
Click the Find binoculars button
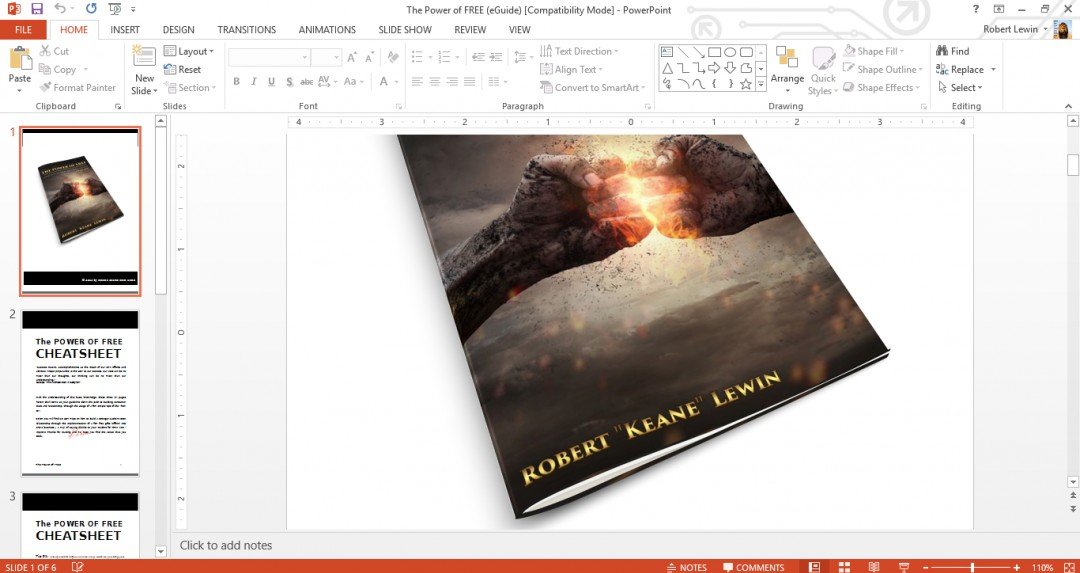(953, 51)
